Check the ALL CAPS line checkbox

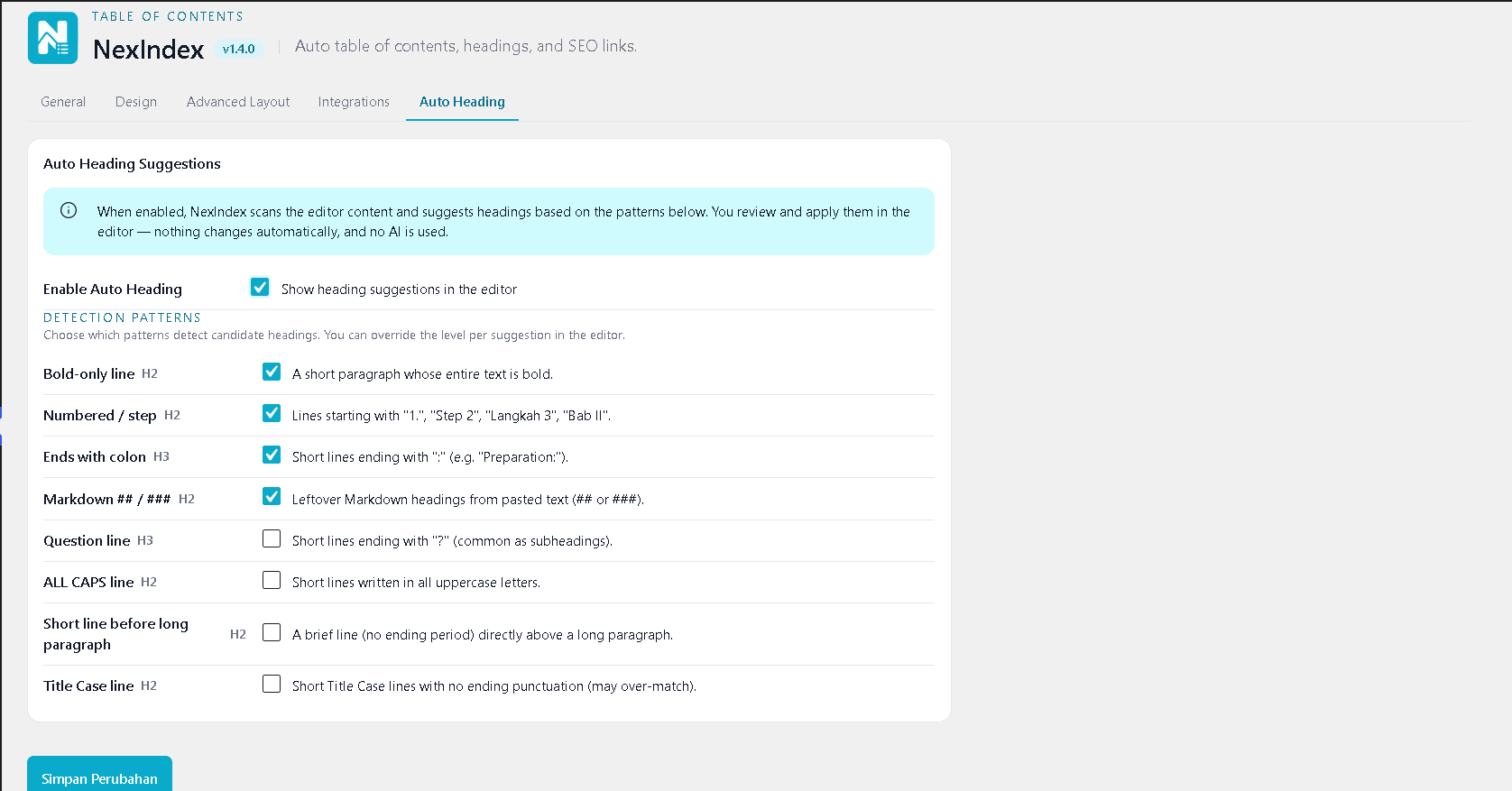coord(272,580)
